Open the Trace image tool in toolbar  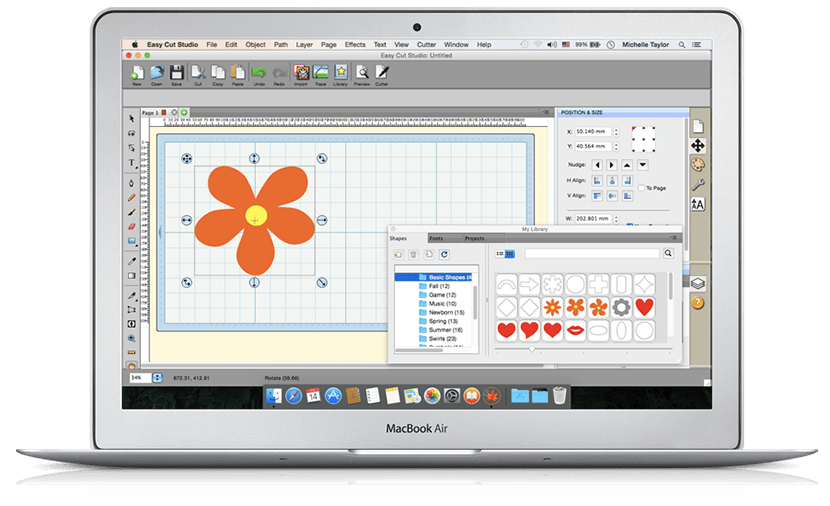coord(321,74)
